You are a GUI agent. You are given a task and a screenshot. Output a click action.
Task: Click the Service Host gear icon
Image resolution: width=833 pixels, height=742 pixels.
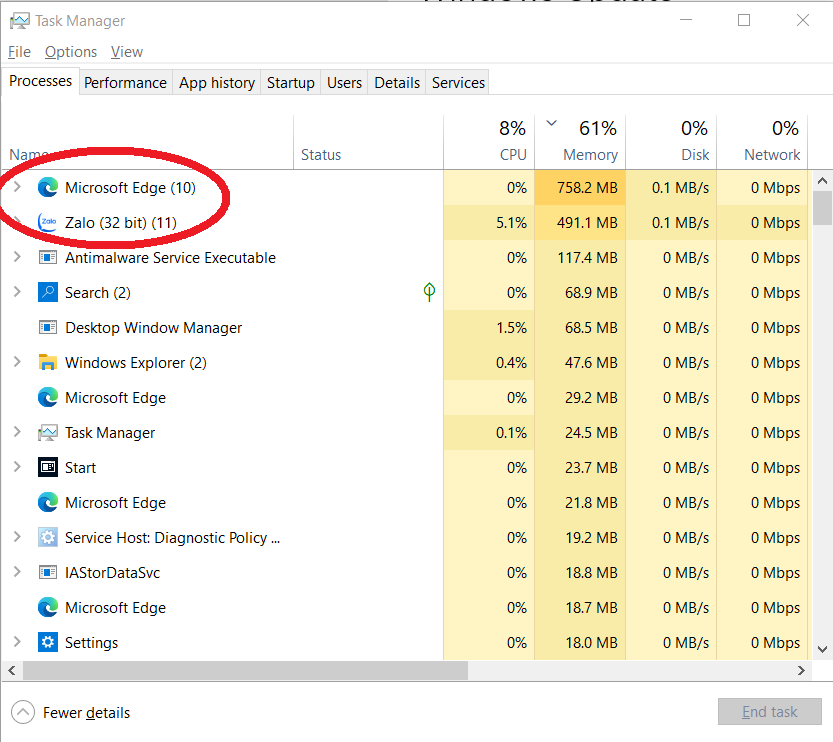coord(48,538)
